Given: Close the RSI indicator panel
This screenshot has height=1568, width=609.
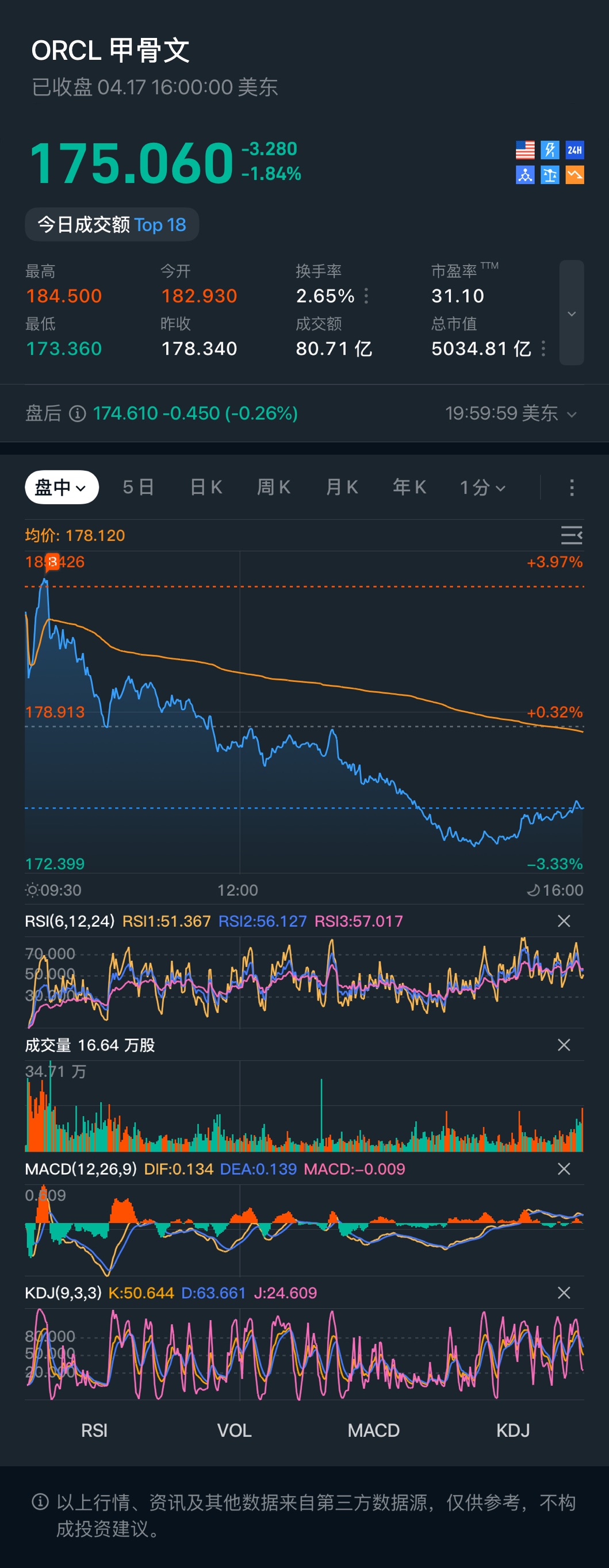Looking at the screenshot, I should click(564, 921).
